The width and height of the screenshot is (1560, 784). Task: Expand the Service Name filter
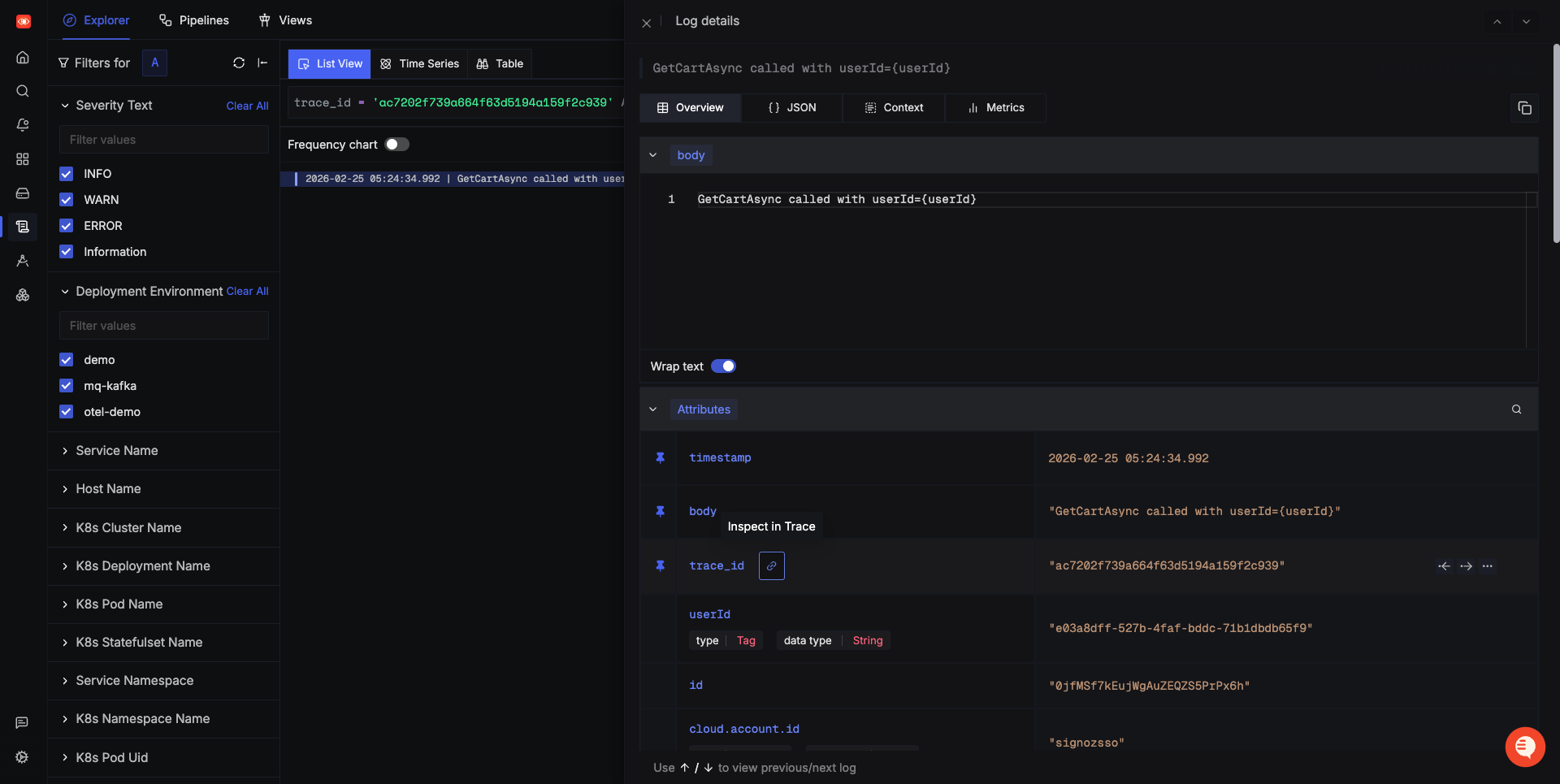point(117,451)
